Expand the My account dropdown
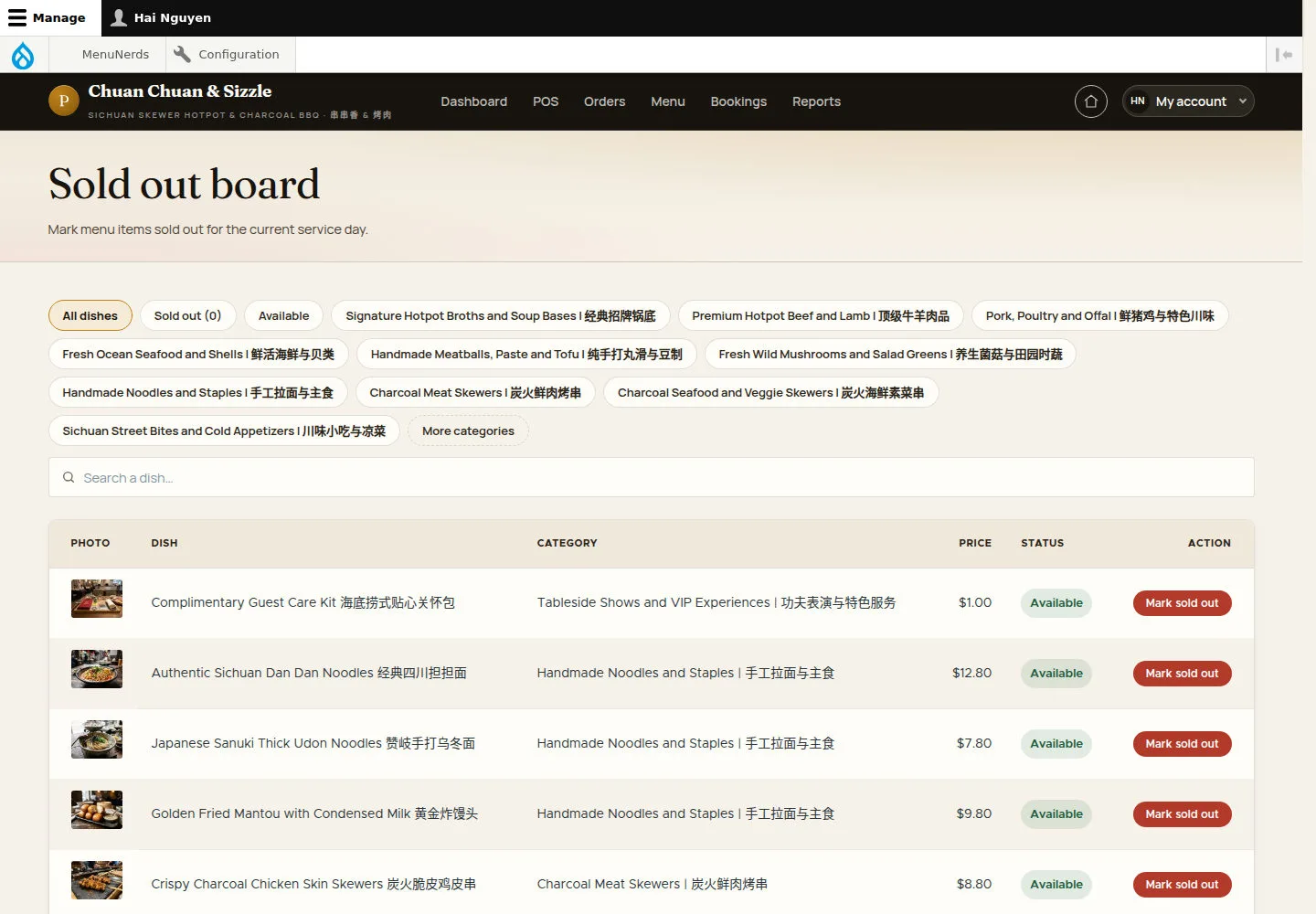 tap(1188, 101)
